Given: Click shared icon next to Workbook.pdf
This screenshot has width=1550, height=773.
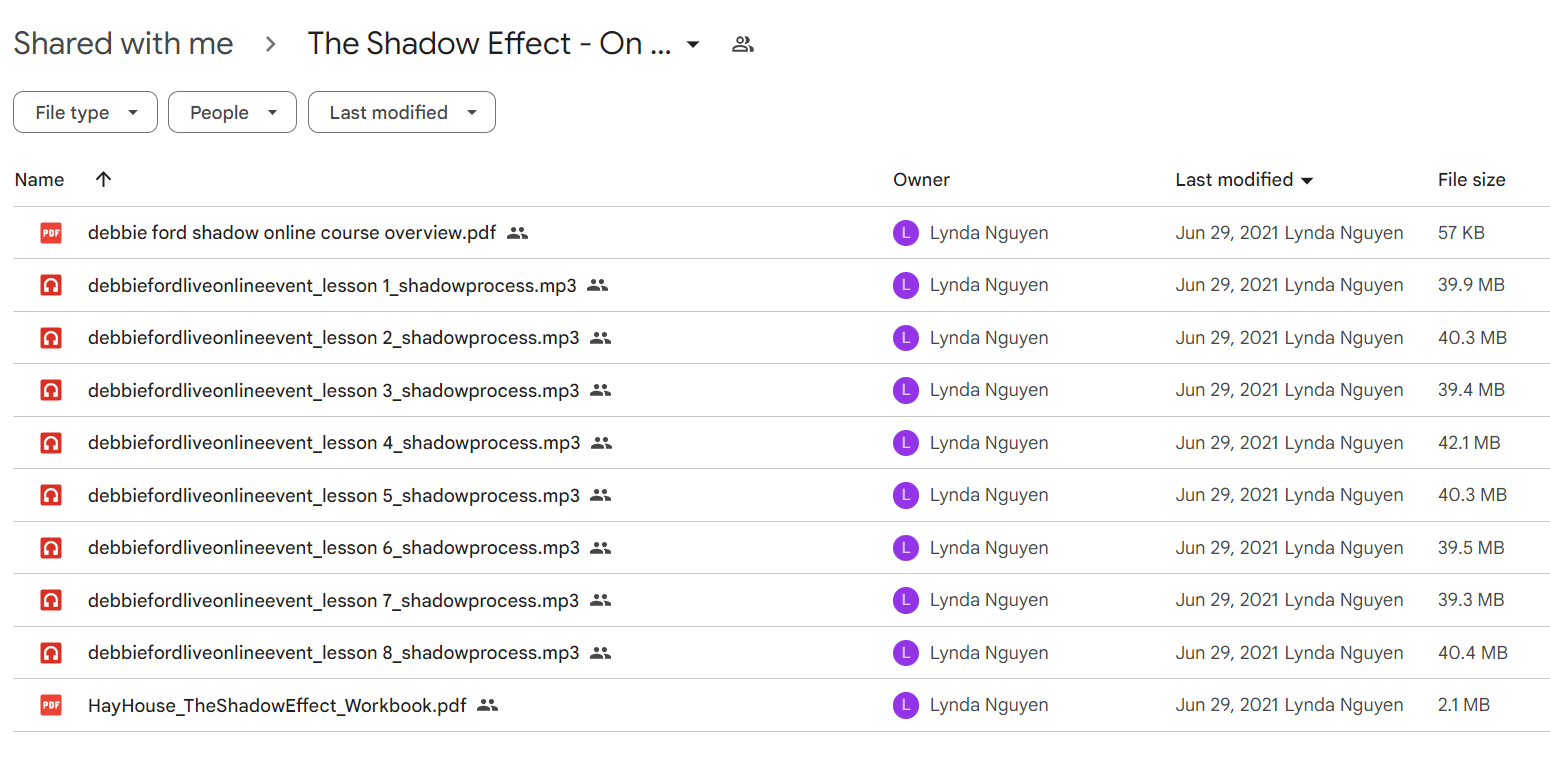Looking at the screenshot, I should pos(487,705).
